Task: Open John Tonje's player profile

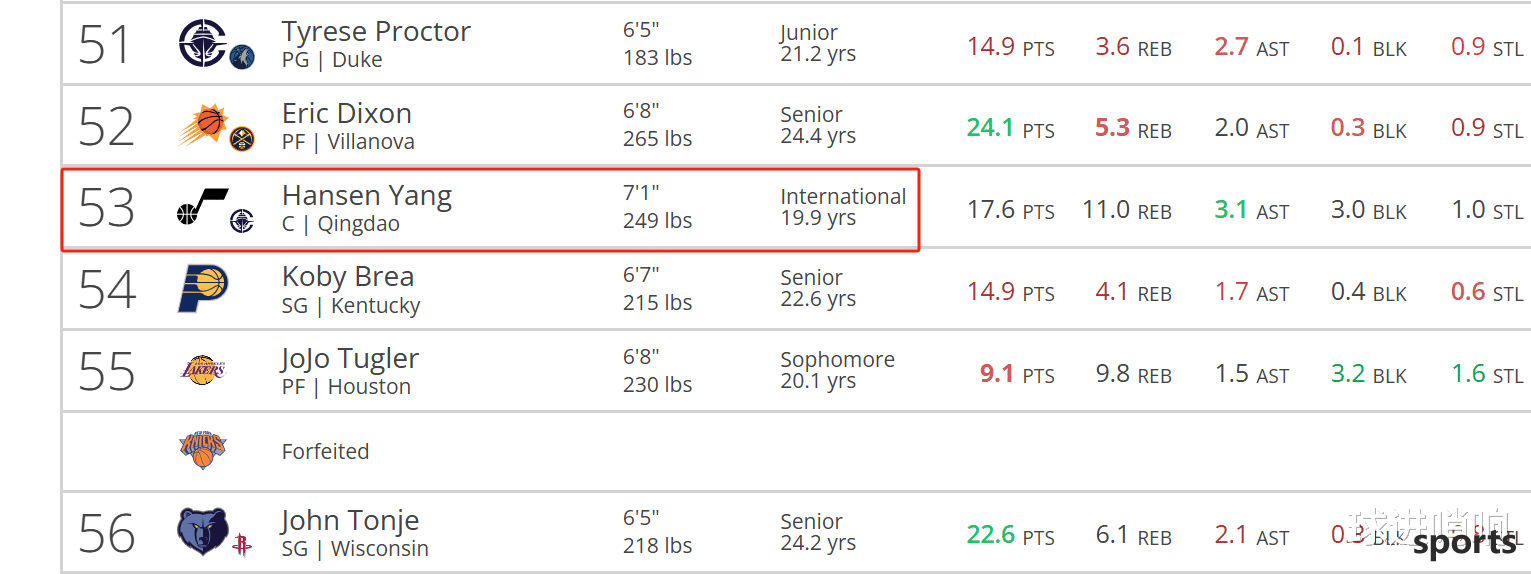Action: click(350, 520)
